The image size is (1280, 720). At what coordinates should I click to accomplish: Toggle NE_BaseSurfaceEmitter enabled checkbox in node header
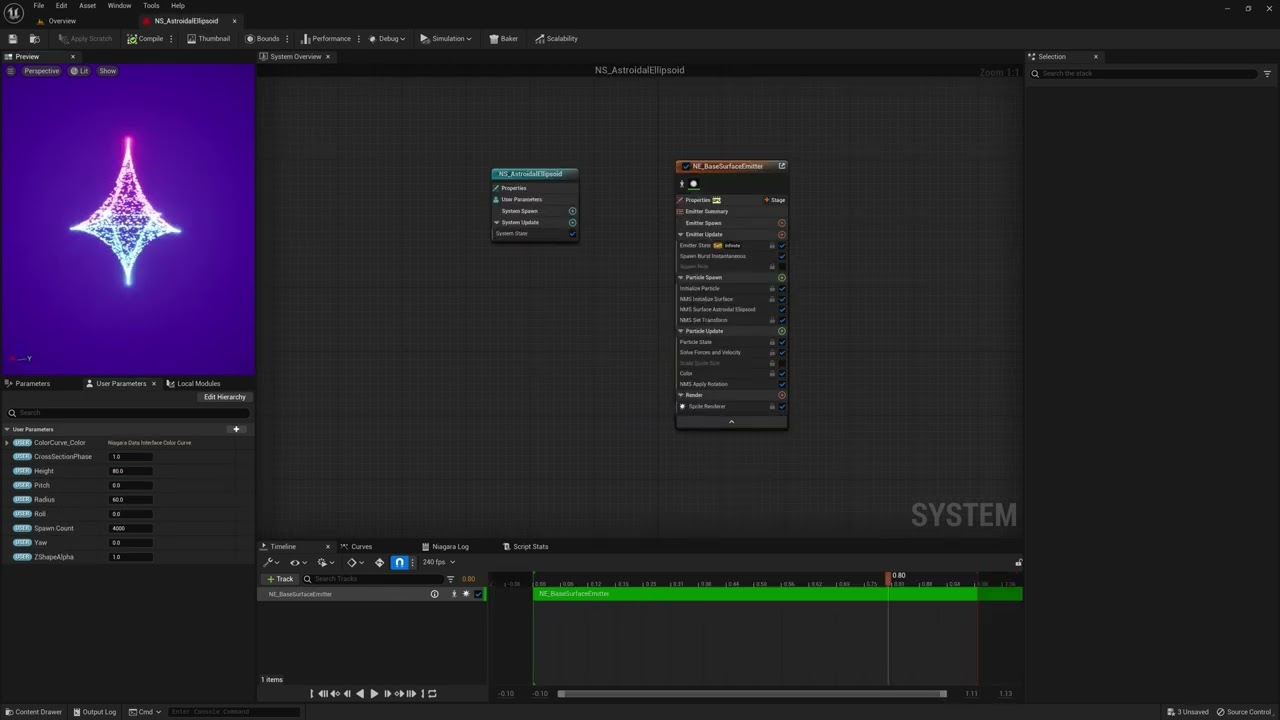[x=686, y=166]
